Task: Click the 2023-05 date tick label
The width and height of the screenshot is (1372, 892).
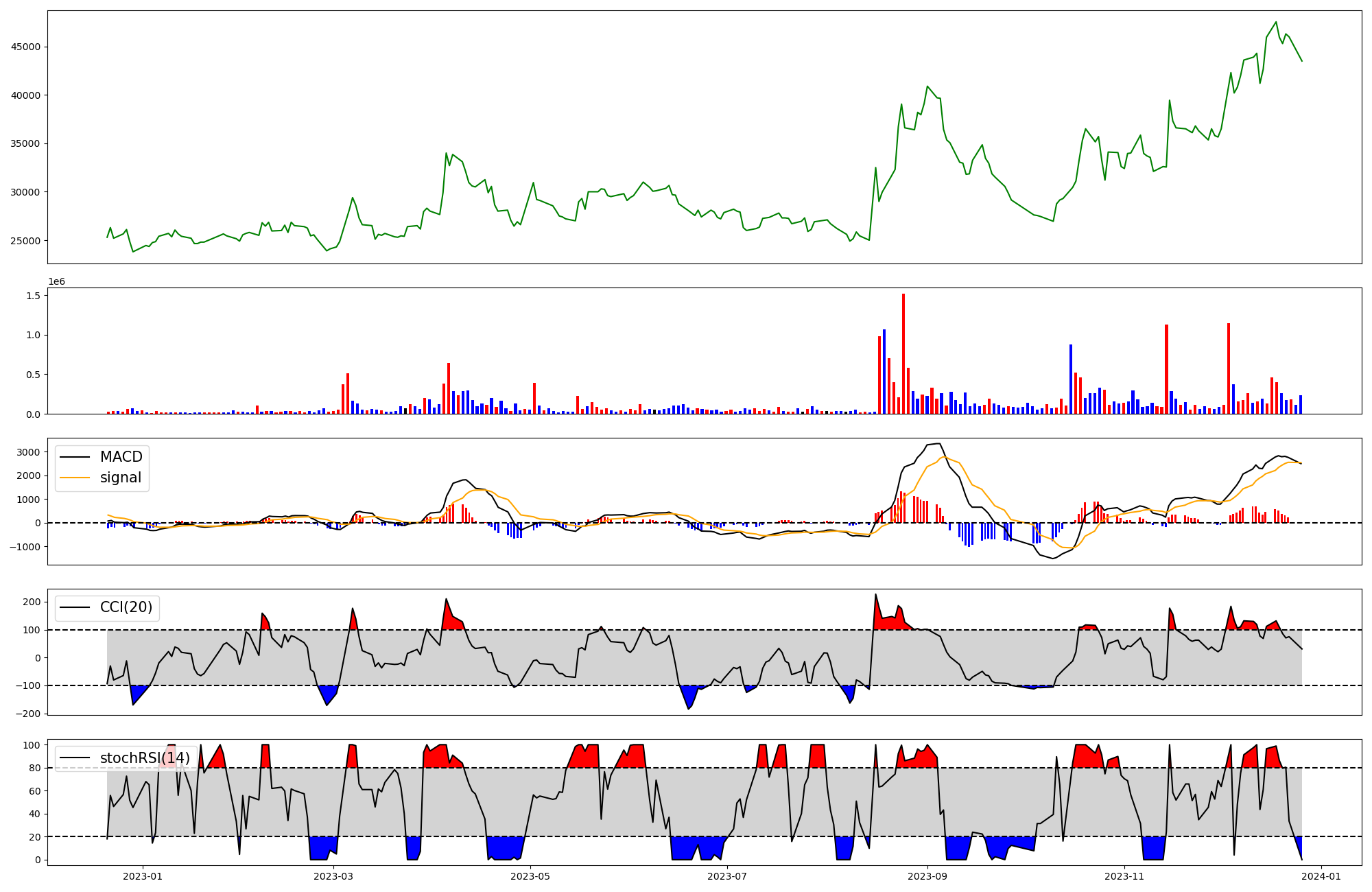Action: (530, 876)
